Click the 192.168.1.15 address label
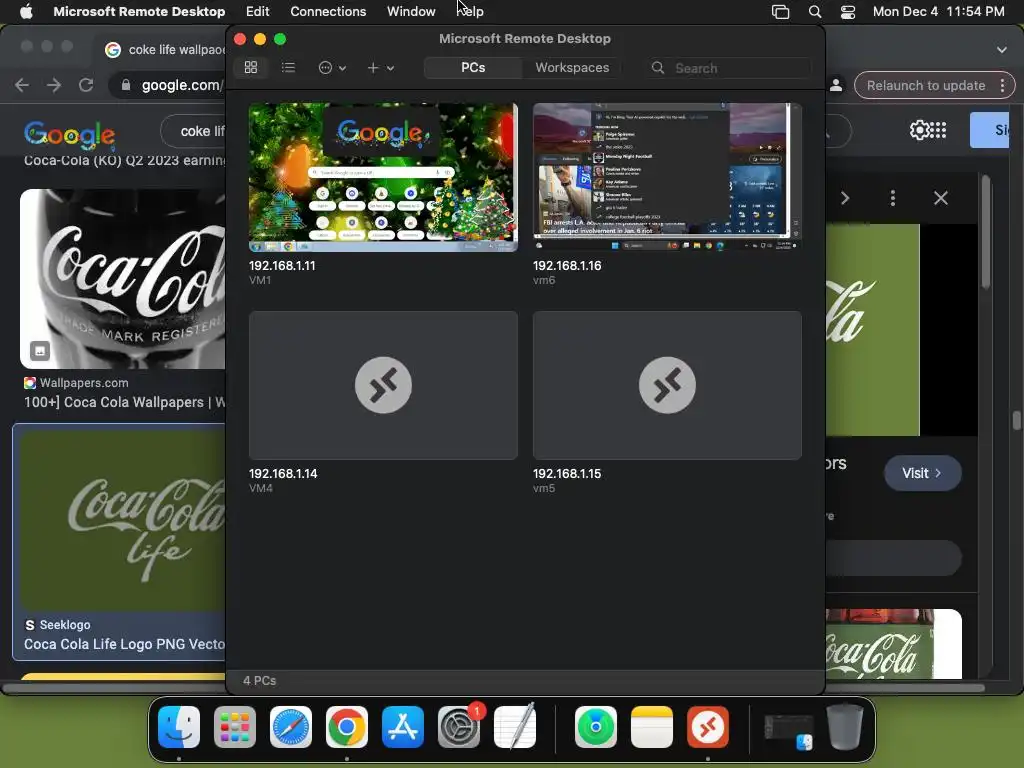 pyautogui.click(x=567, y=473)
